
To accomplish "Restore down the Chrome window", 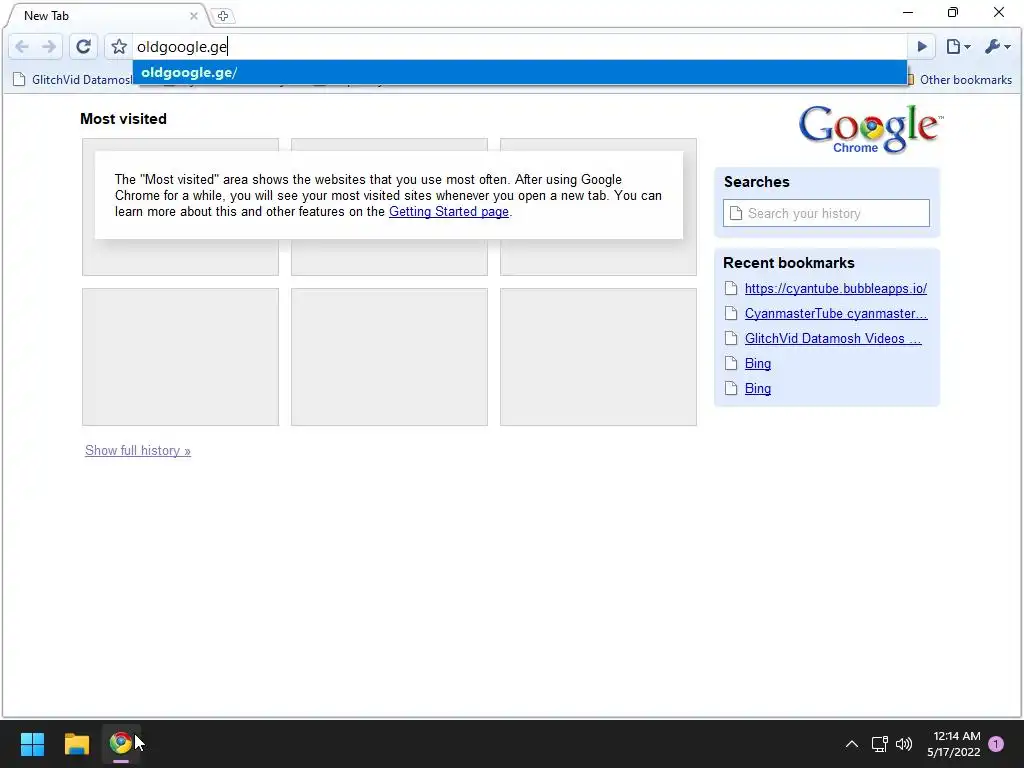I will coord(953,12).
